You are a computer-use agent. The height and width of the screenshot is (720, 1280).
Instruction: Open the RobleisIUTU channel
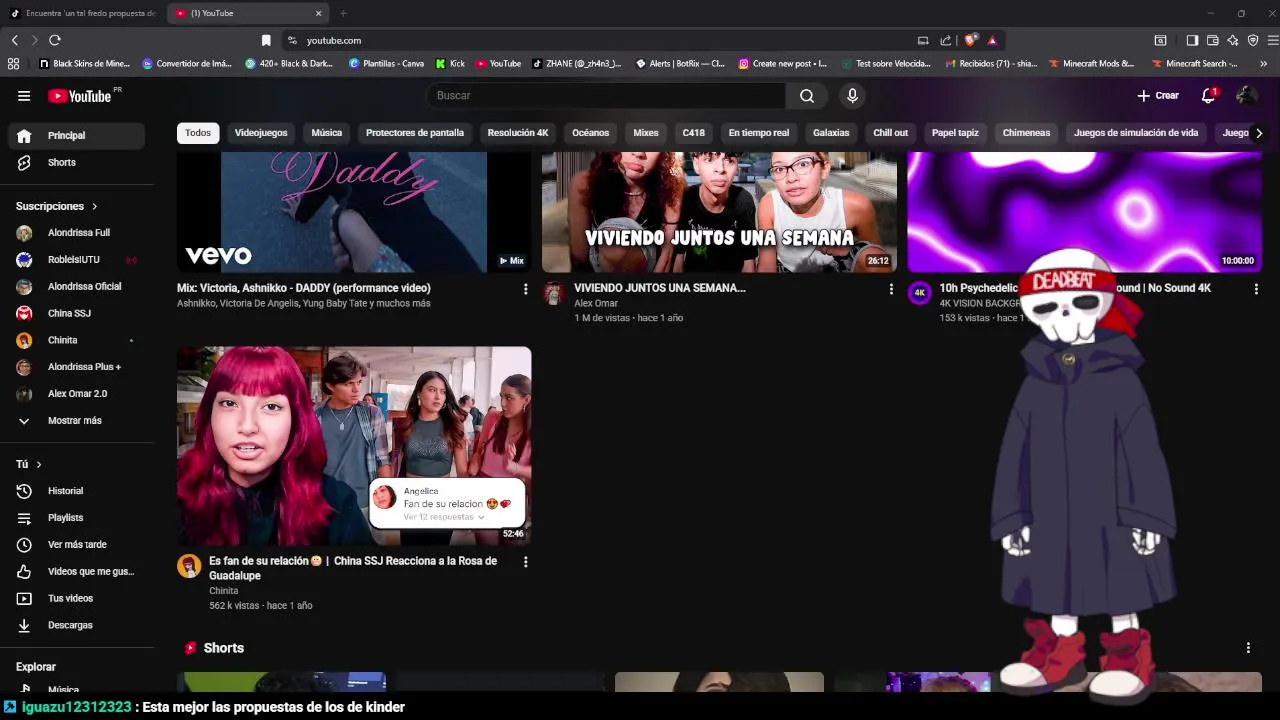(x=76, y=260)
